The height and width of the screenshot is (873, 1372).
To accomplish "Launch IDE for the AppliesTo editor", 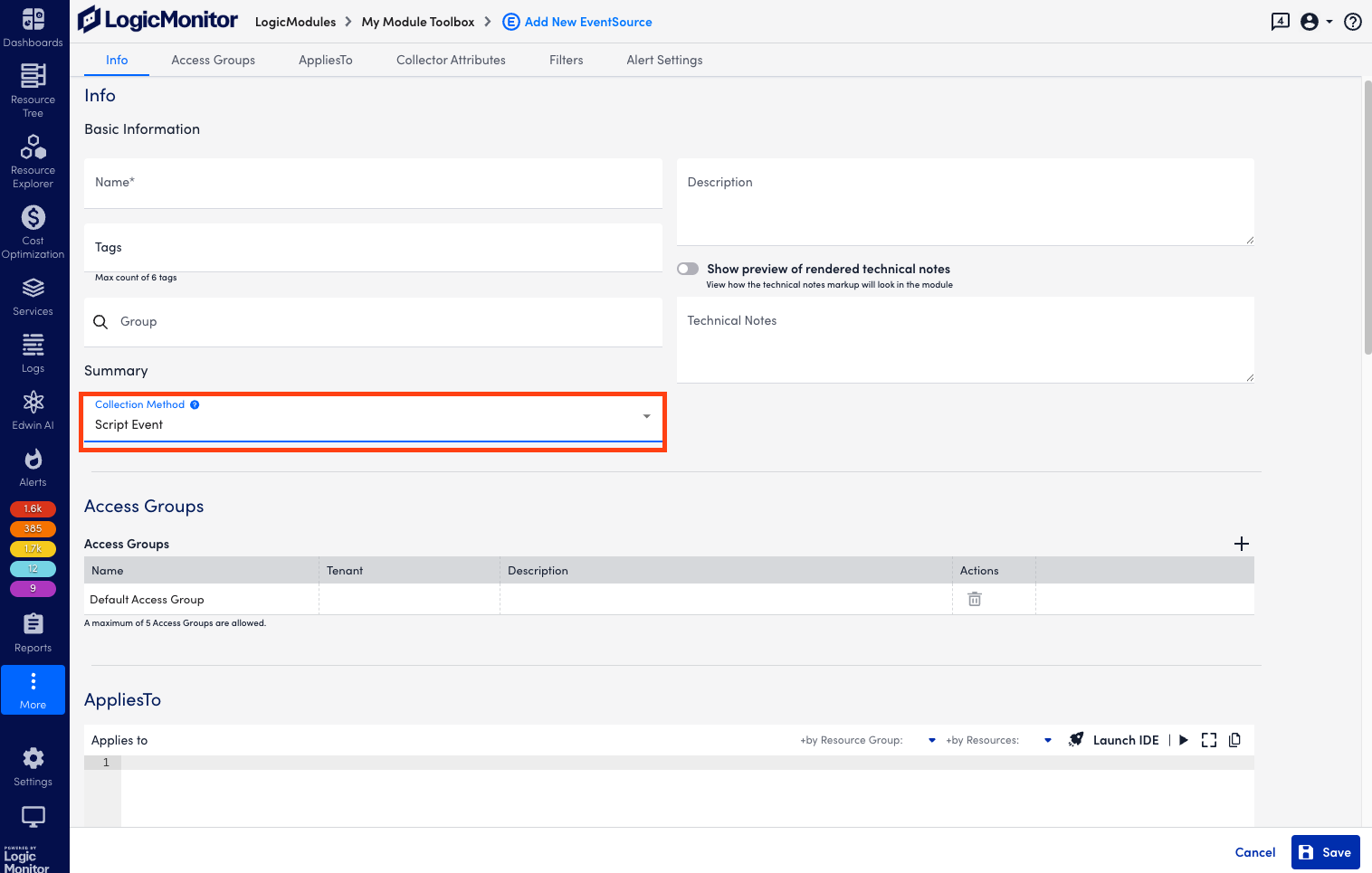I will [1125, 739].
